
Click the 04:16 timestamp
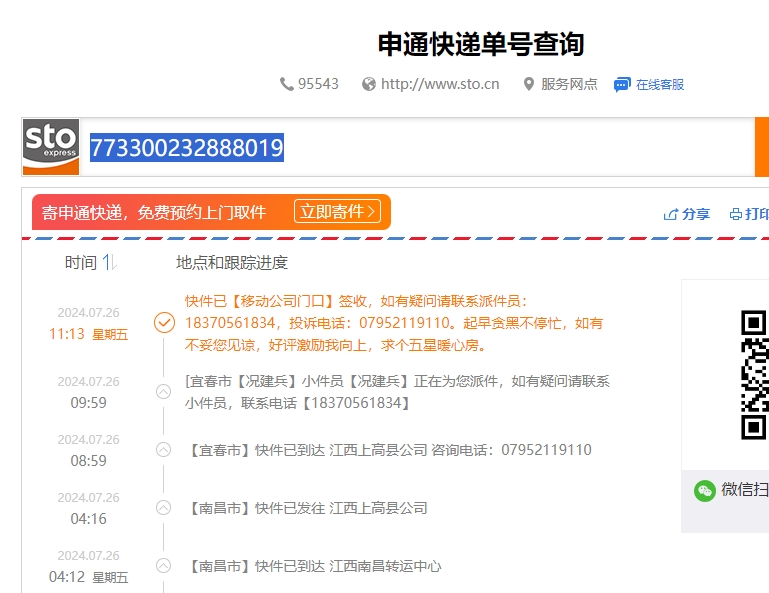pyautogui.click(x=88, y=518)
